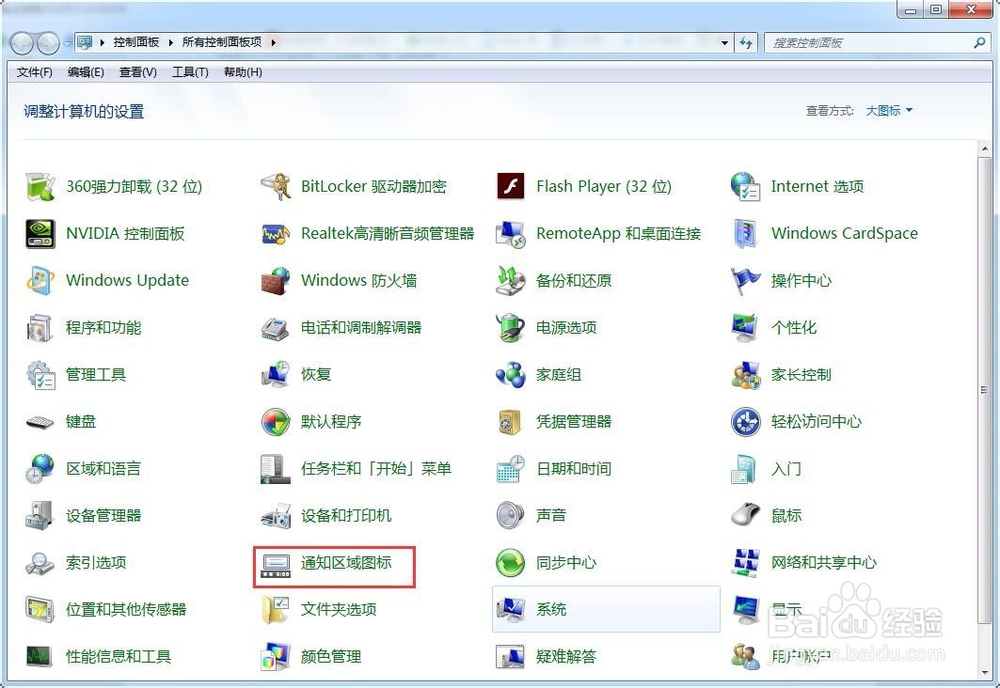Screen dimensions: 1000x688
Task: Open the 系统 item
Action: [606, 610]
